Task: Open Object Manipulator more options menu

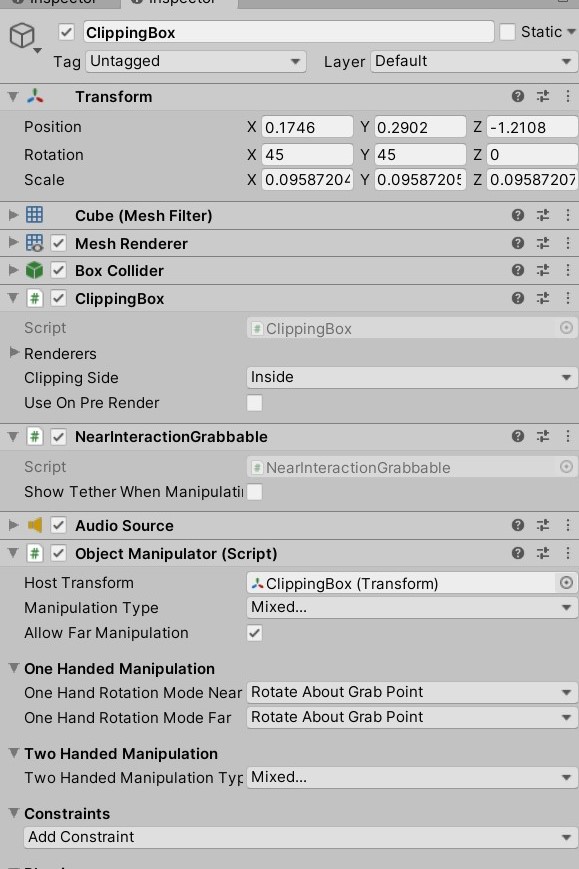Action: [x=568, y=553]
